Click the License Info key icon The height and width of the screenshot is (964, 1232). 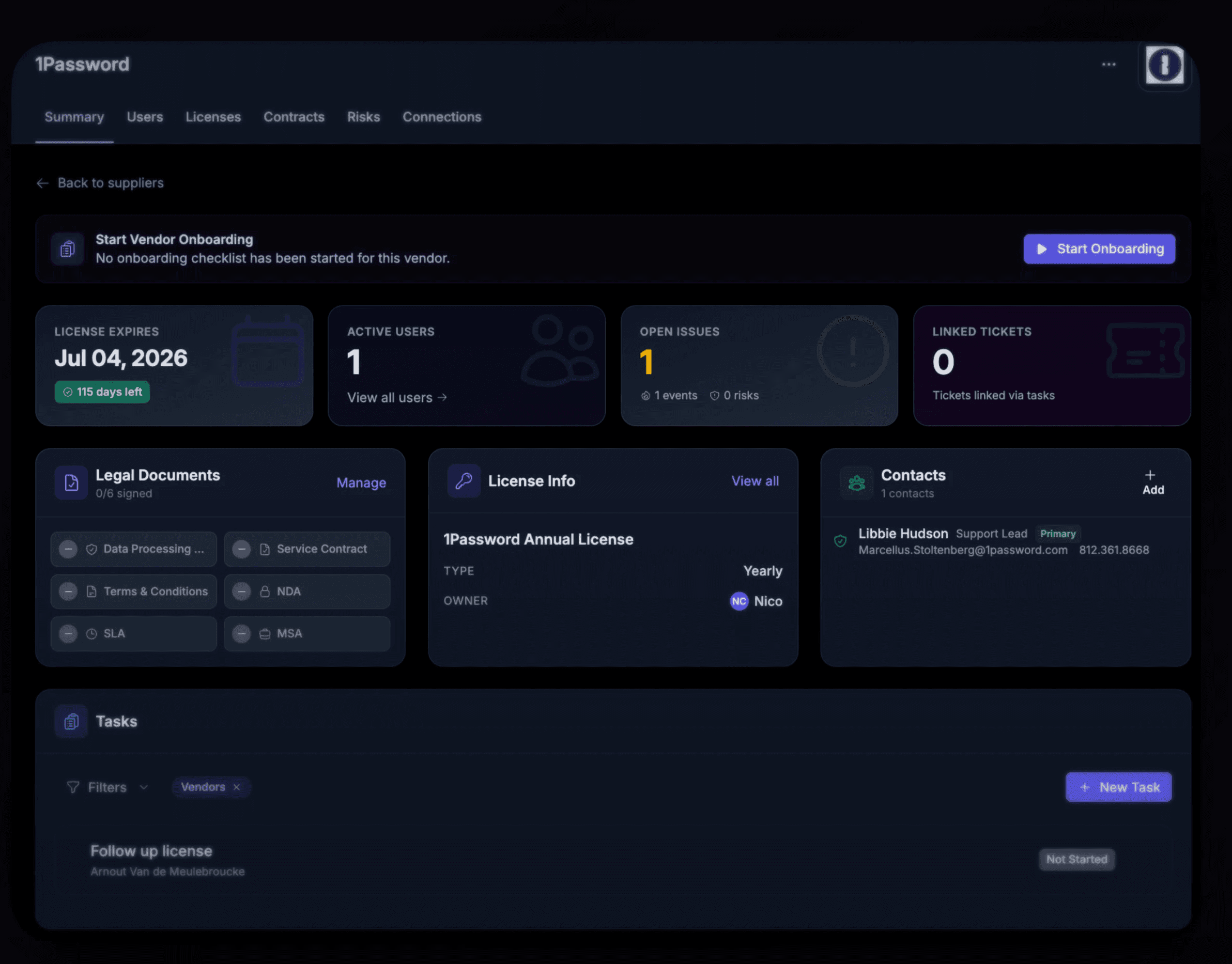tap(464, 481)
